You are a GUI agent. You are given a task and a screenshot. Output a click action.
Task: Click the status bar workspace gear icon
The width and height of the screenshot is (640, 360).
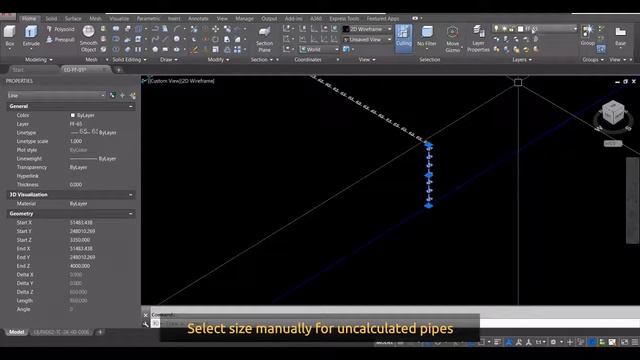[x=553, y=342]
